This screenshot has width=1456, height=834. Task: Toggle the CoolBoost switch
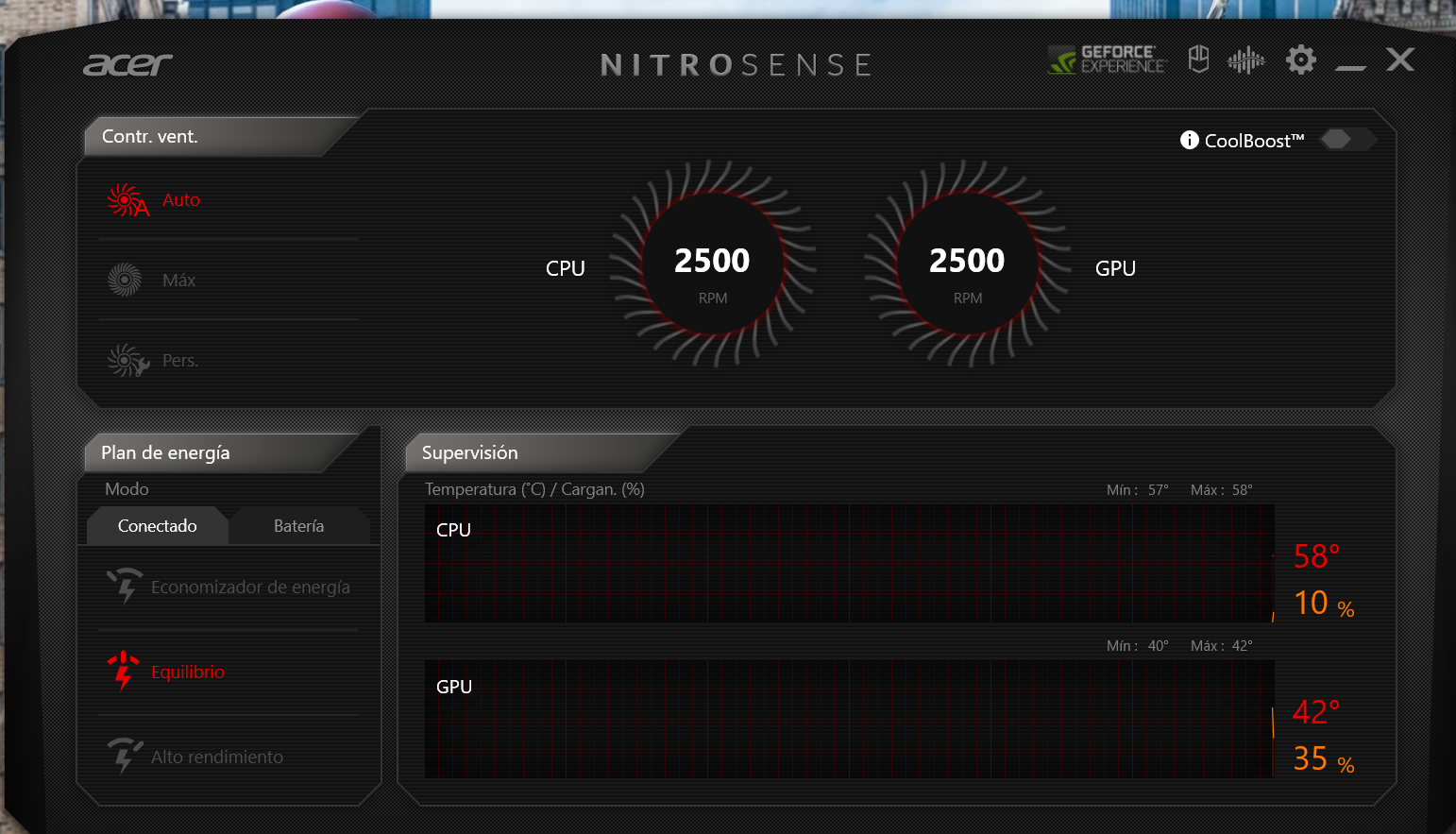(1347, 140)
